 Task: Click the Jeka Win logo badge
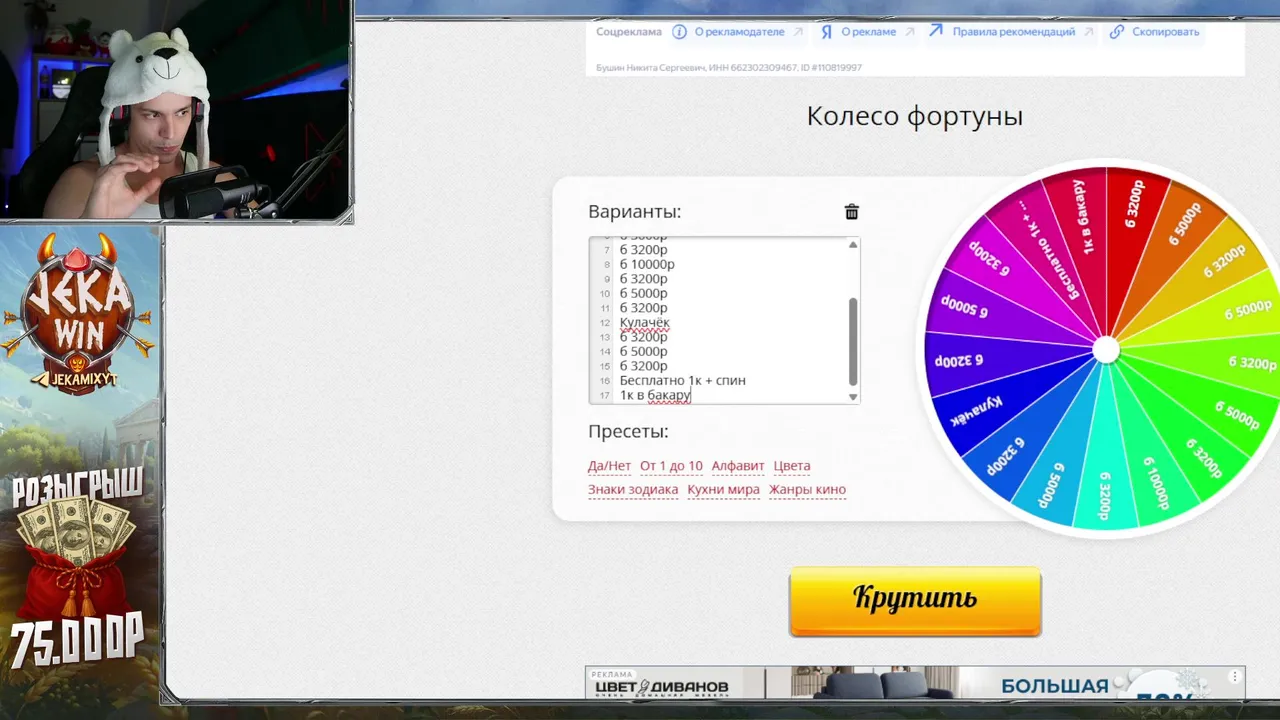click(79, 313)
